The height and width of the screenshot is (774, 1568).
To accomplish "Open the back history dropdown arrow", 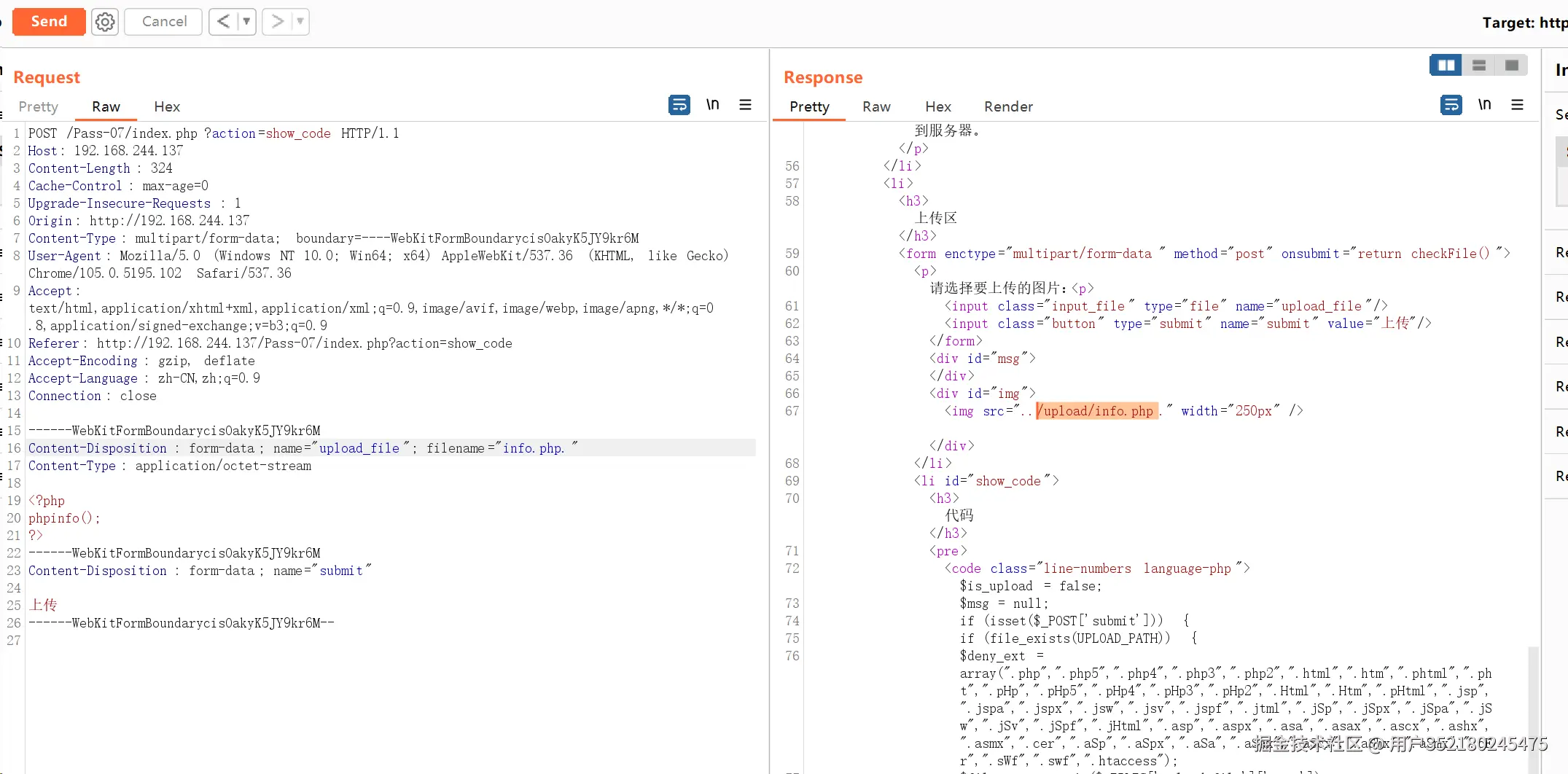I will pyautogui.click(x=247, y=22).
